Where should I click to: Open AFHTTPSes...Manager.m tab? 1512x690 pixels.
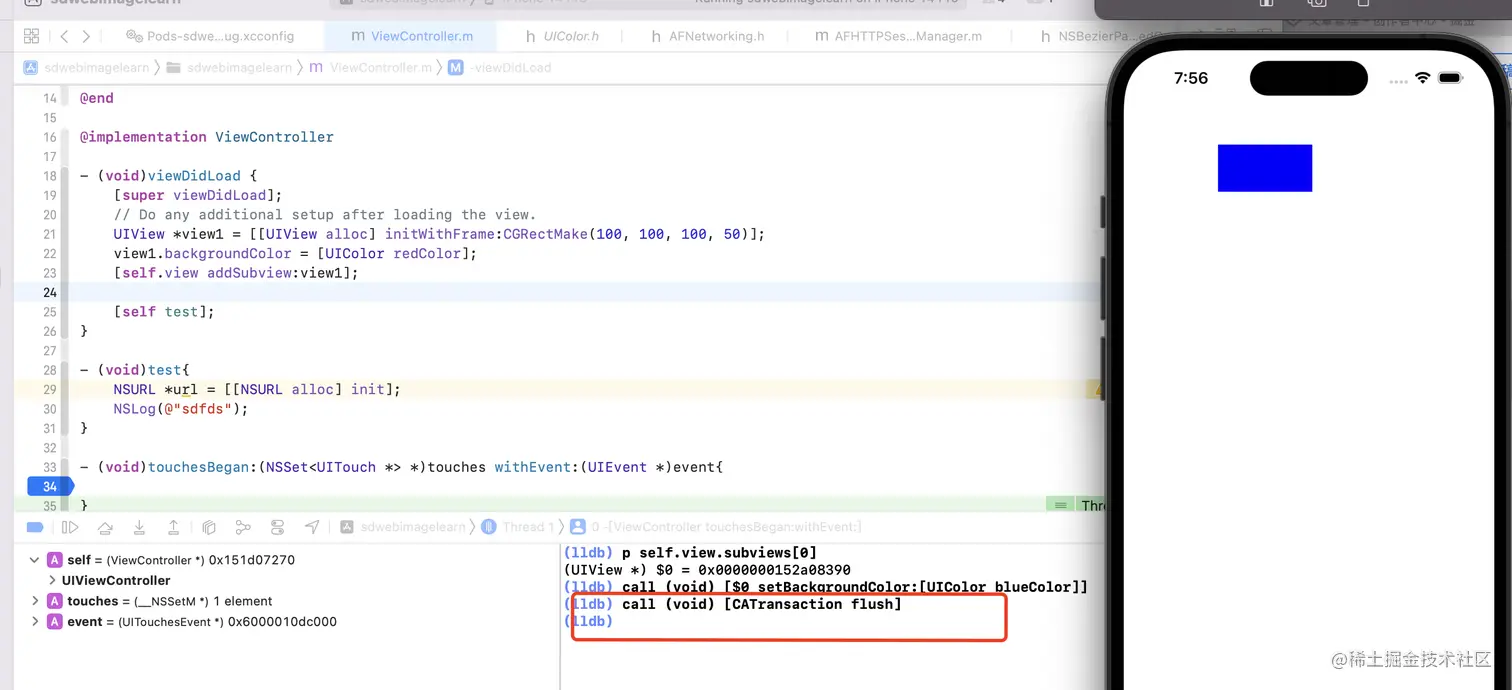pyautogui.click(x=899, y=36)
